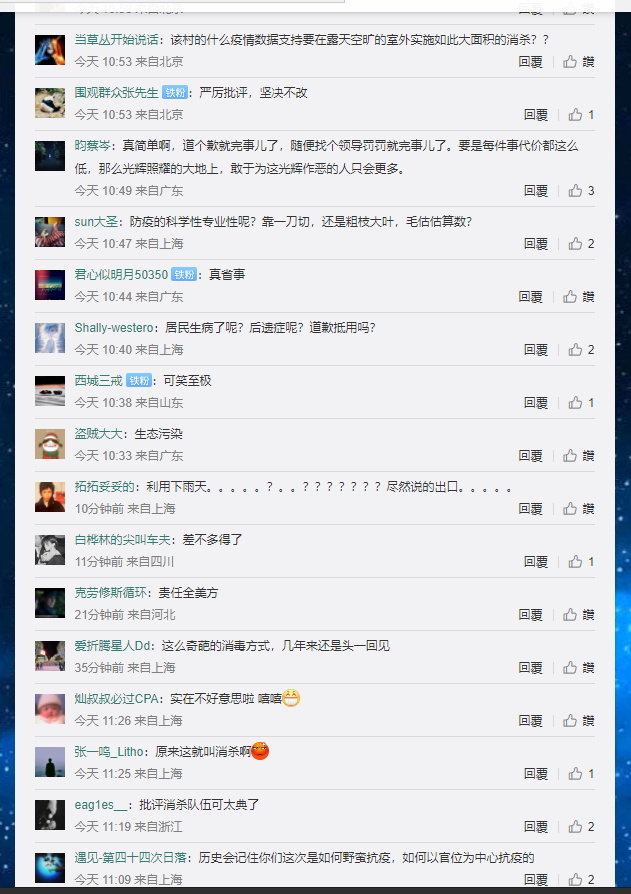
Task: Like sun大圣's comment about 防疫
Action: pyautogui.click(x=581, y=243)
